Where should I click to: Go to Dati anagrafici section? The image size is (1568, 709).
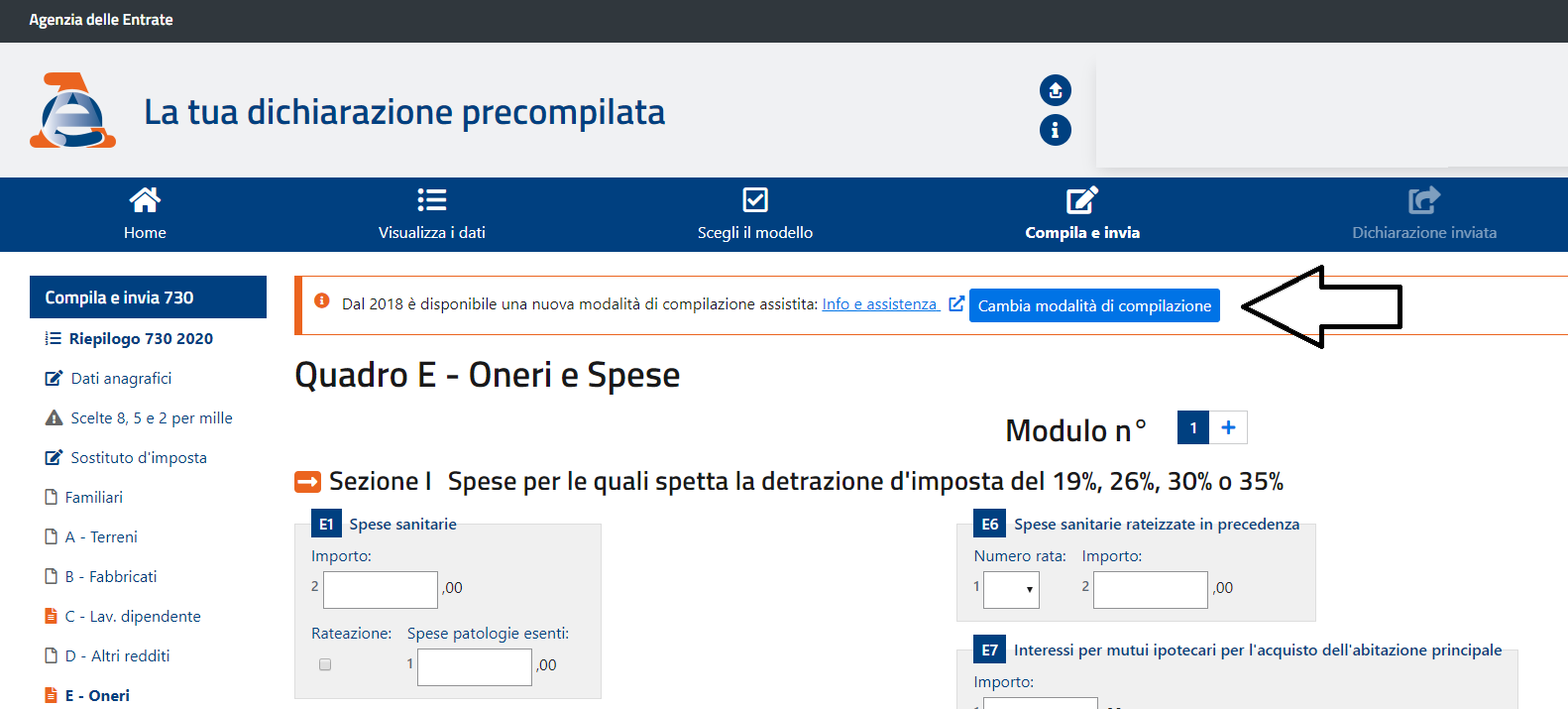pos(121,378)
